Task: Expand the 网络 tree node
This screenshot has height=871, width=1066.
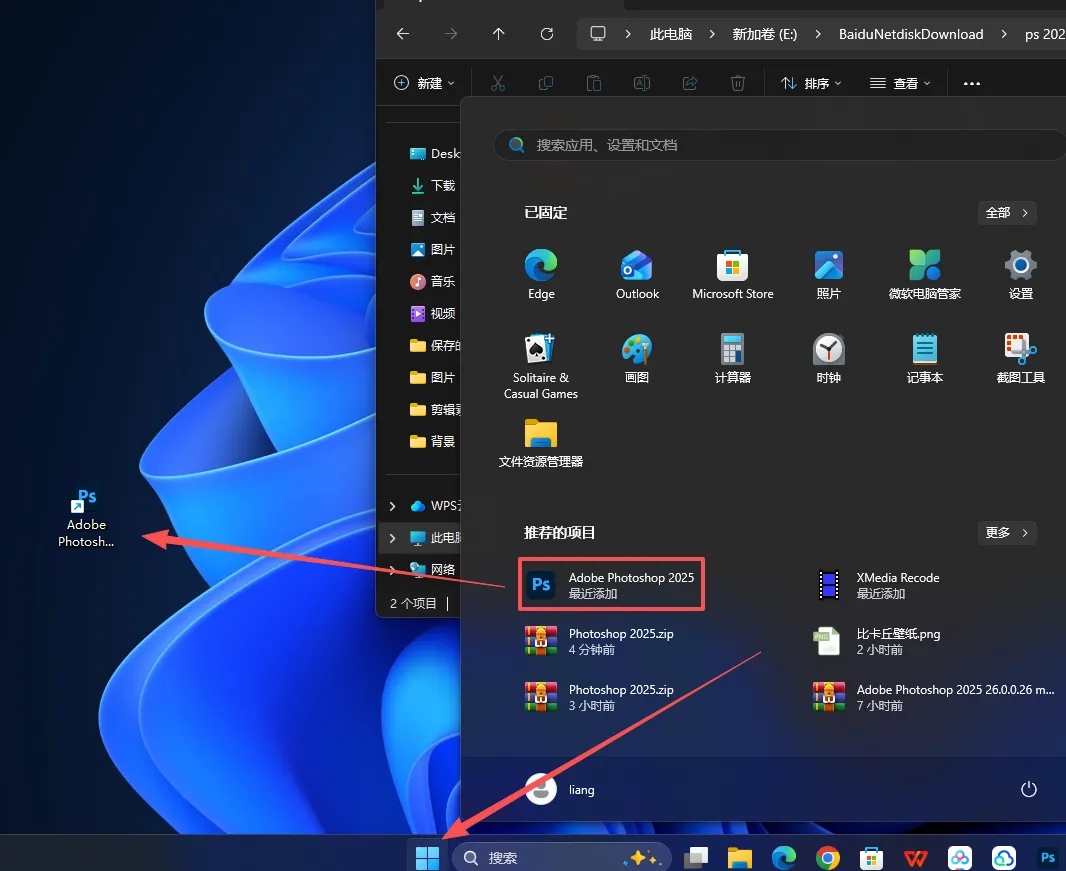Action: [392, 570]
